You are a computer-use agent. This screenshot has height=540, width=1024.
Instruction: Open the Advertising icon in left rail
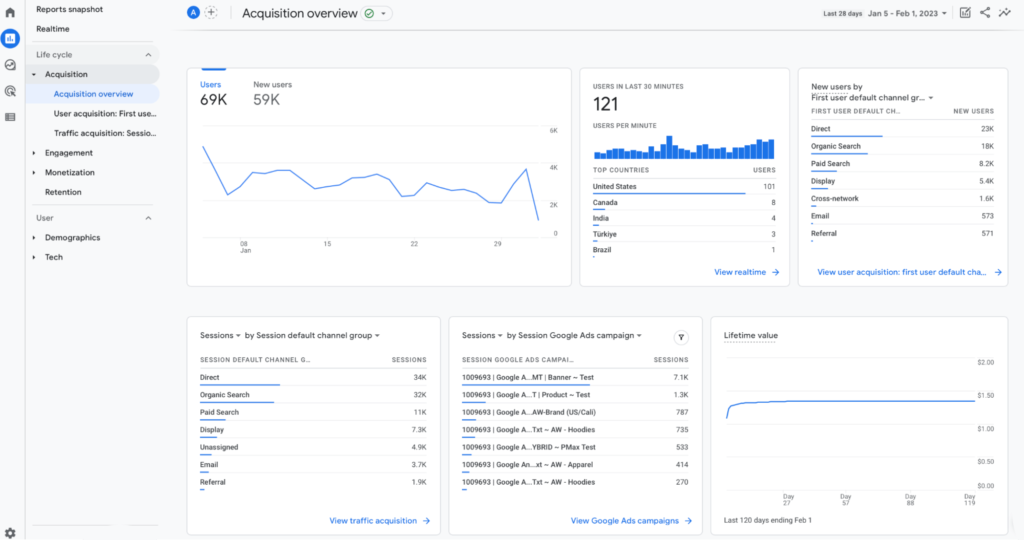point(10,91)
